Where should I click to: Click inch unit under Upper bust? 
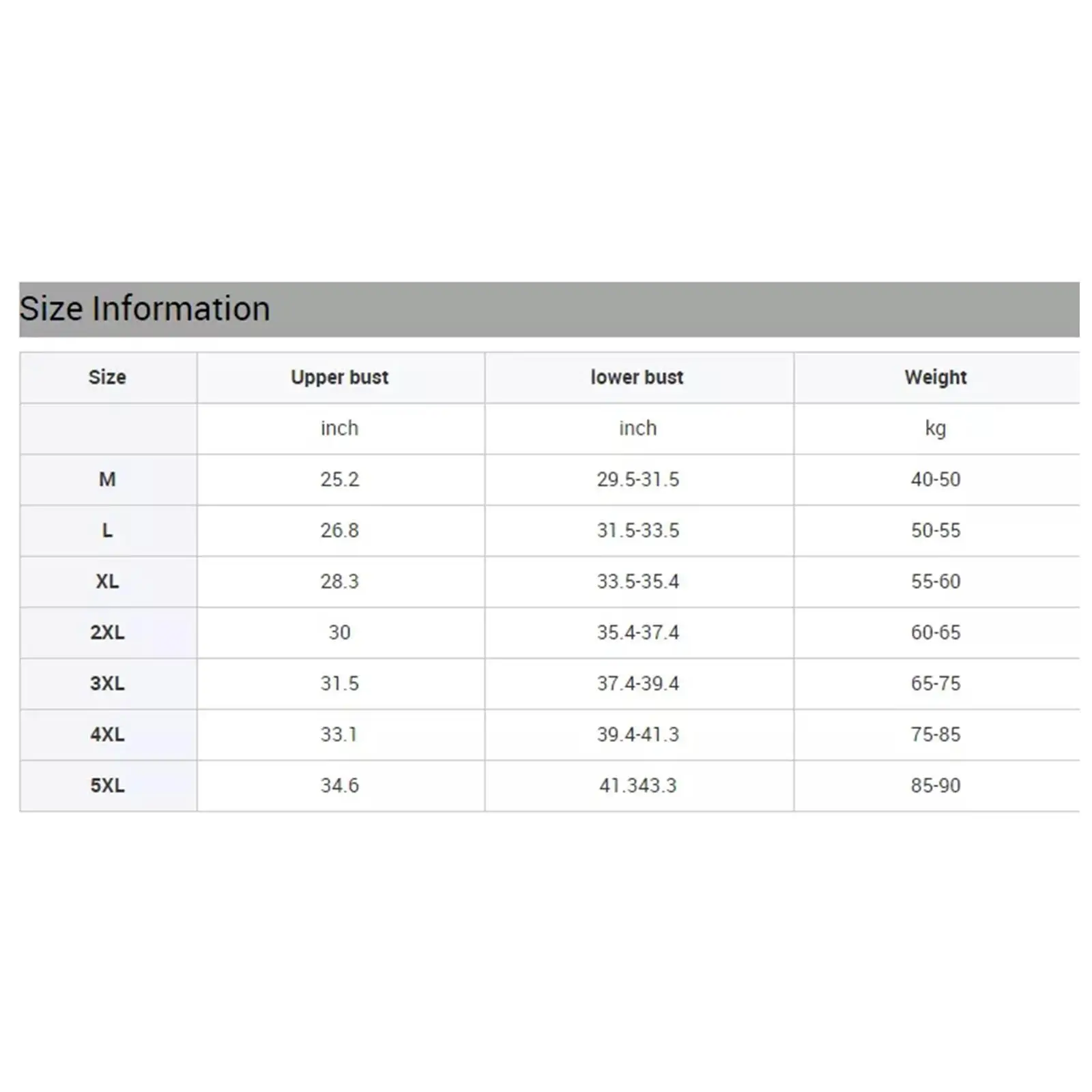(339, 429)
